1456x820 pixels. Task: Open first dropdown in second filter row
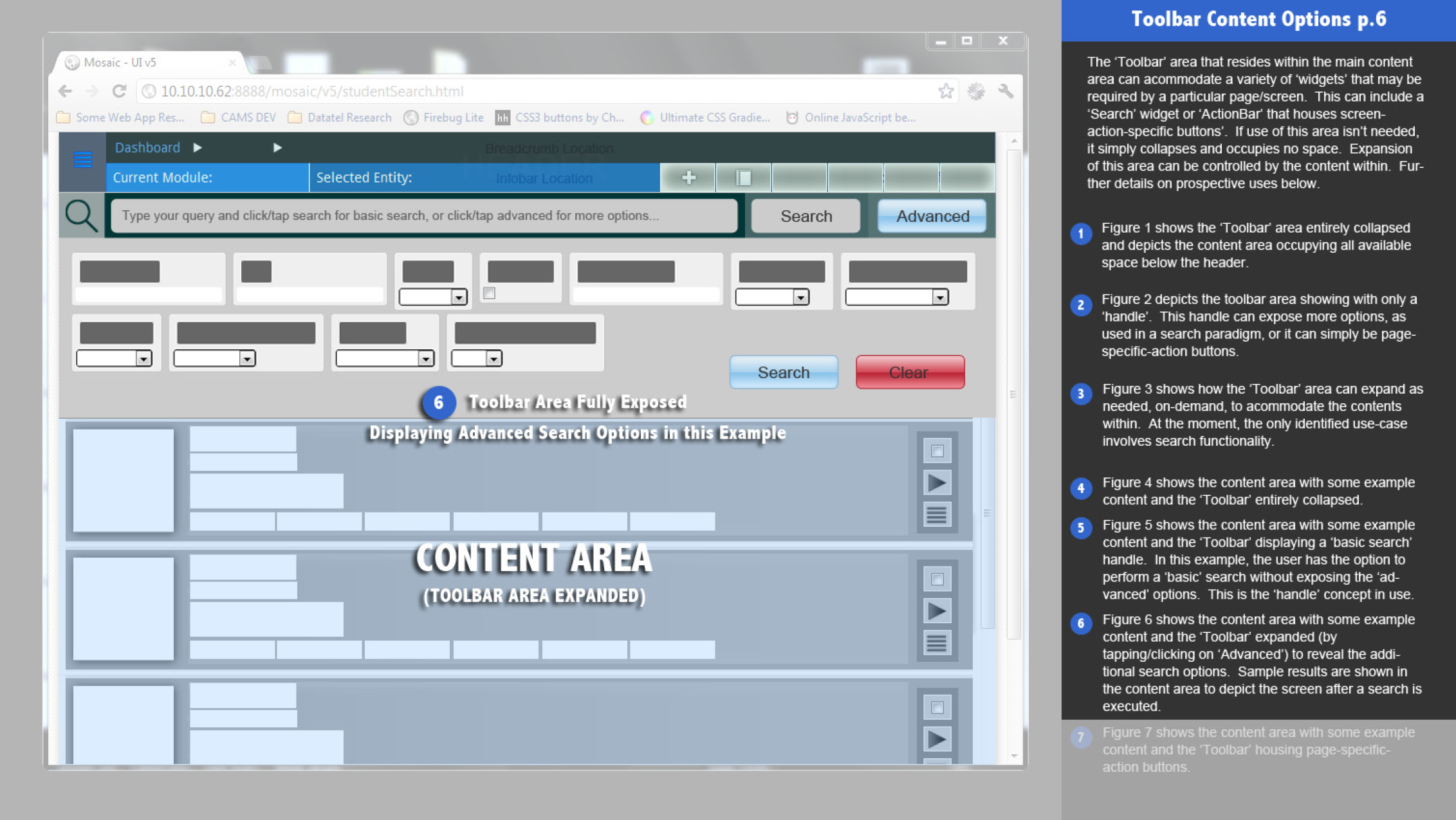115,358
